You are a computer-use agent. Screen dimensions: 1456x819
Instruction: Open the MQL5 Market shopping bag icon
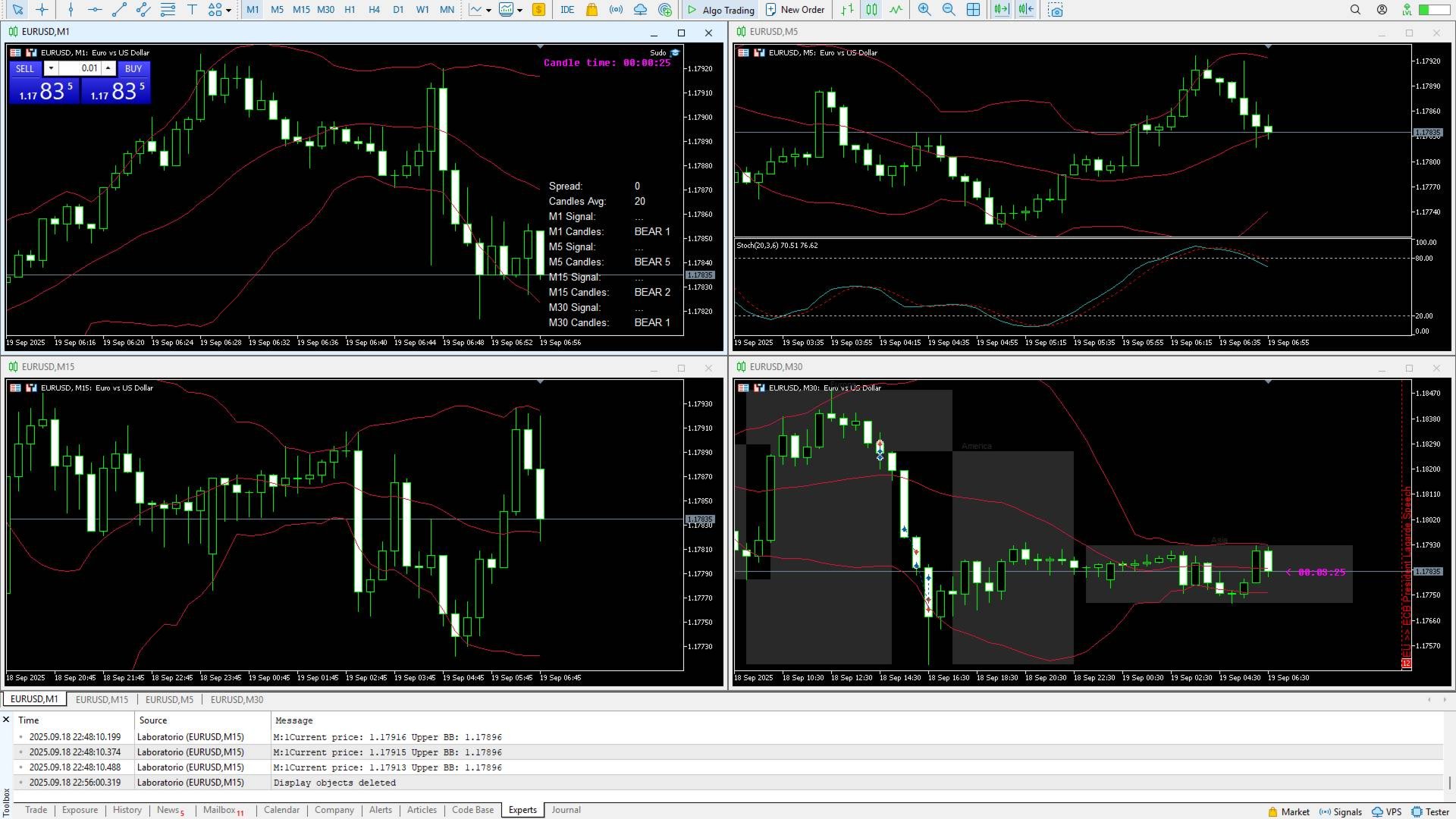point(591,10)
